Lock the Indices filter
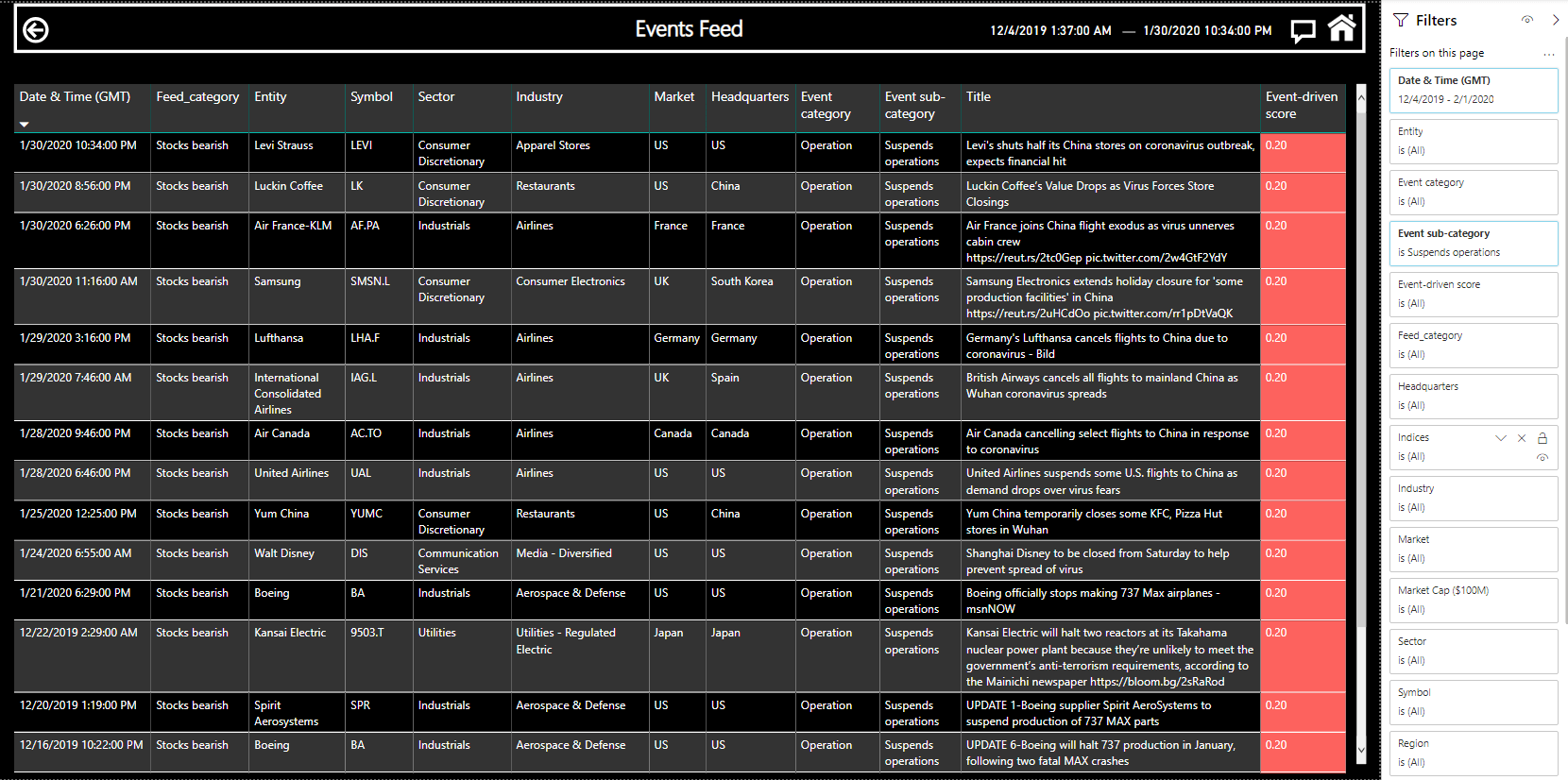This screenshot has width=1568, height=780. pos(1542,438)
